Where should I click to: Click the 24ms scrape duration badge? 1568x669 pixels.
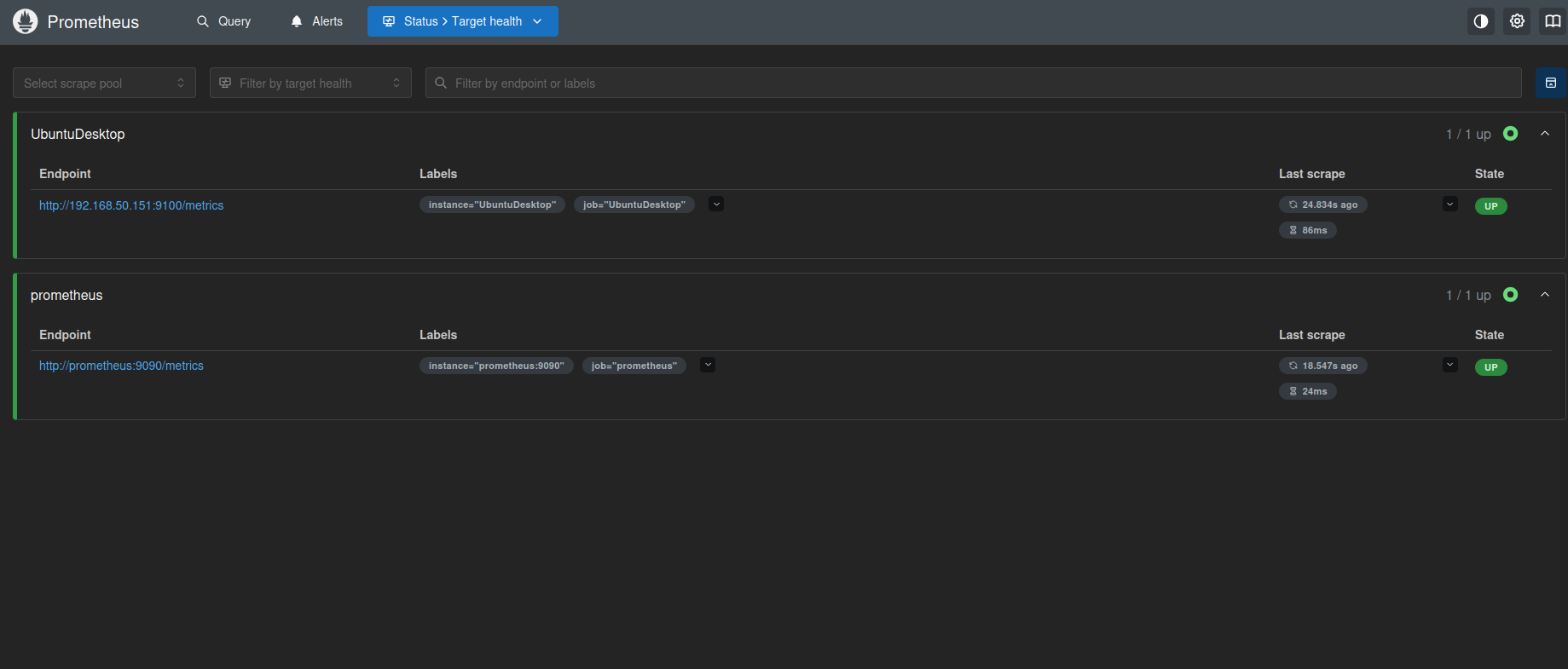1308,391
